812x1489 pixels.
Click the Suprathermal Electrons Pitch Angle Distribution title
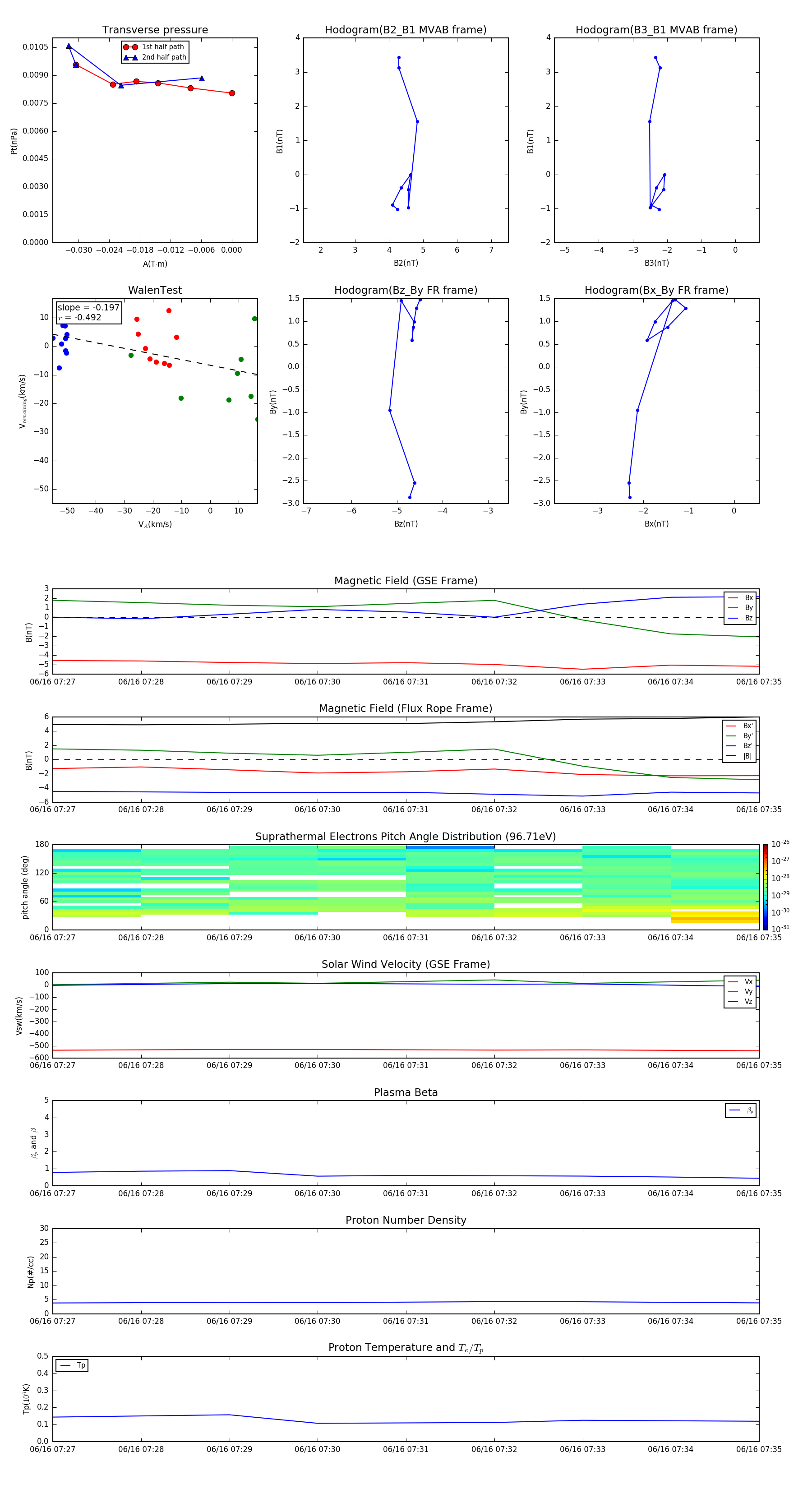406,837
